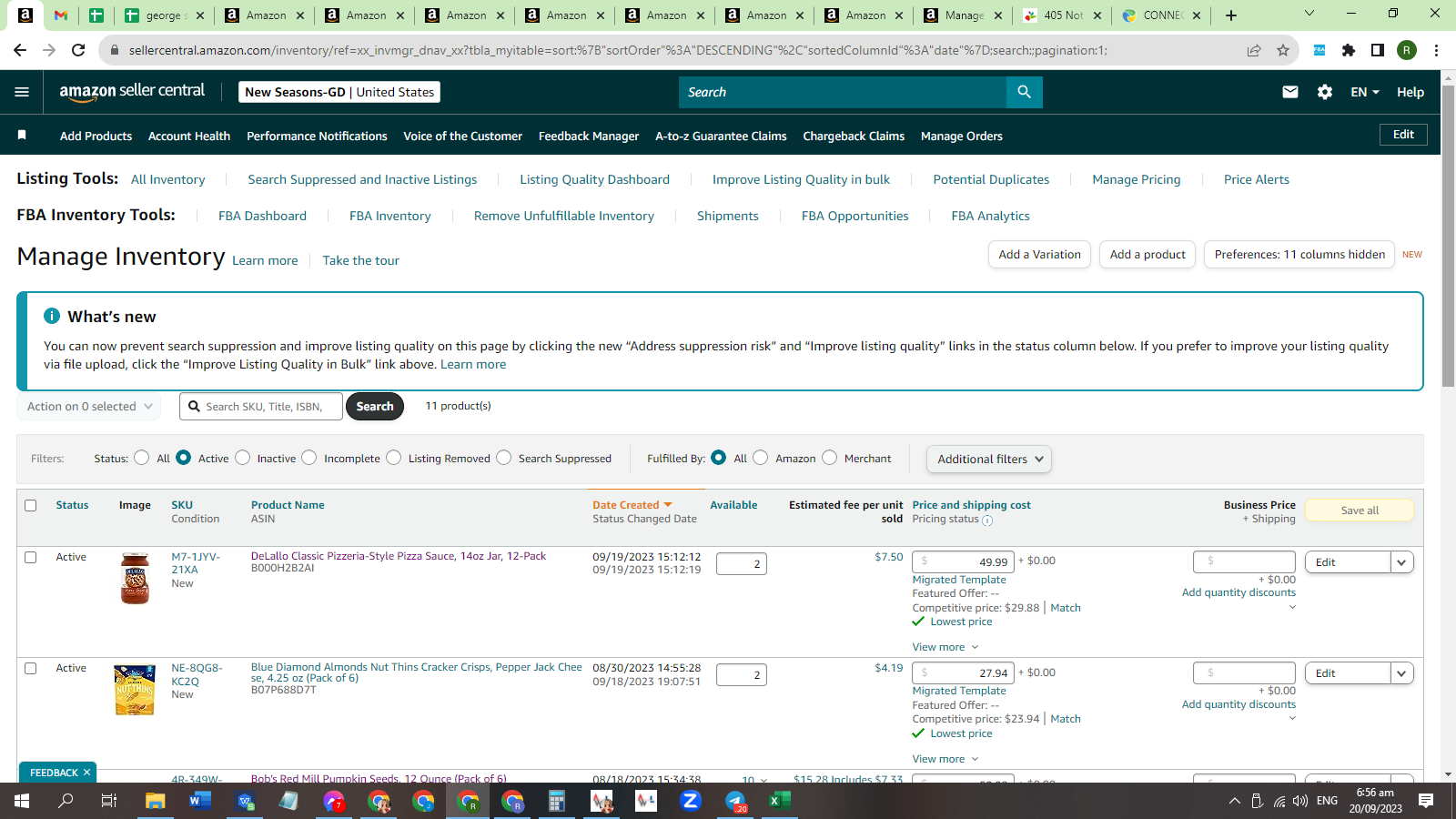
Task: Select the Search Suppressed radio button
Action: coord(504,458)
